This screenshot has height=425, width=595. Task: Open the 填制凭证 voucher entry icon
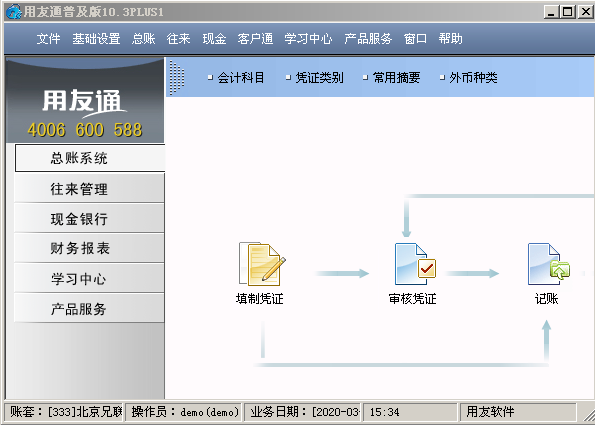(x=262, y=264)
